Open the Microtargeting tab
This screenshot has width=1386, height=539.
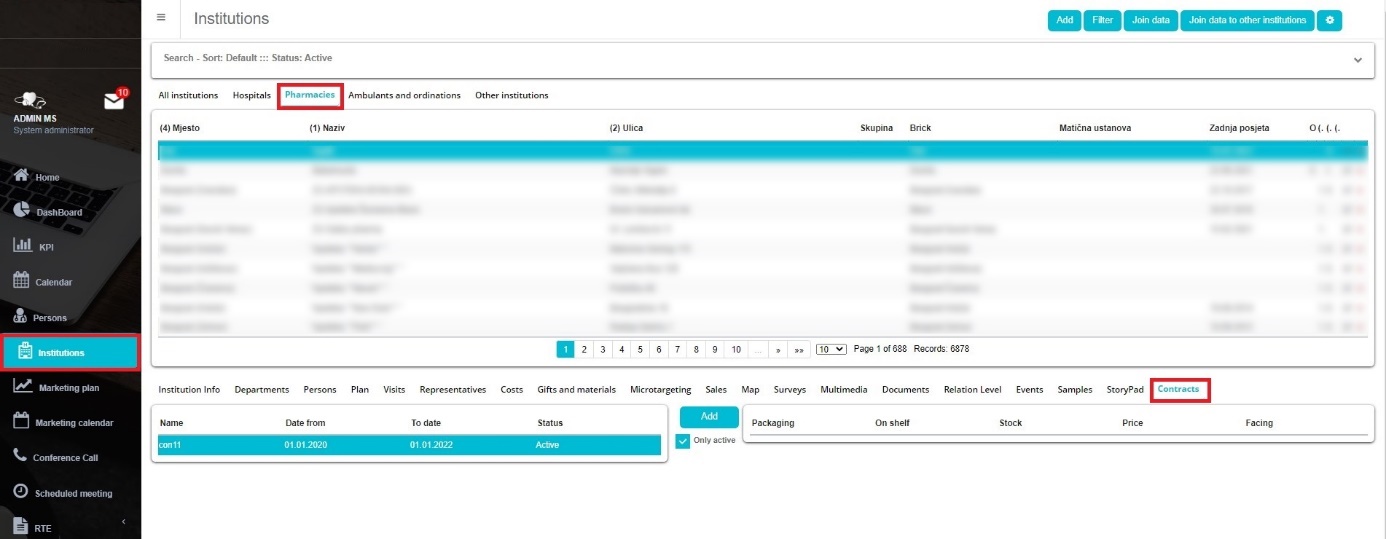pyautogui.click(x=660, y=389)
